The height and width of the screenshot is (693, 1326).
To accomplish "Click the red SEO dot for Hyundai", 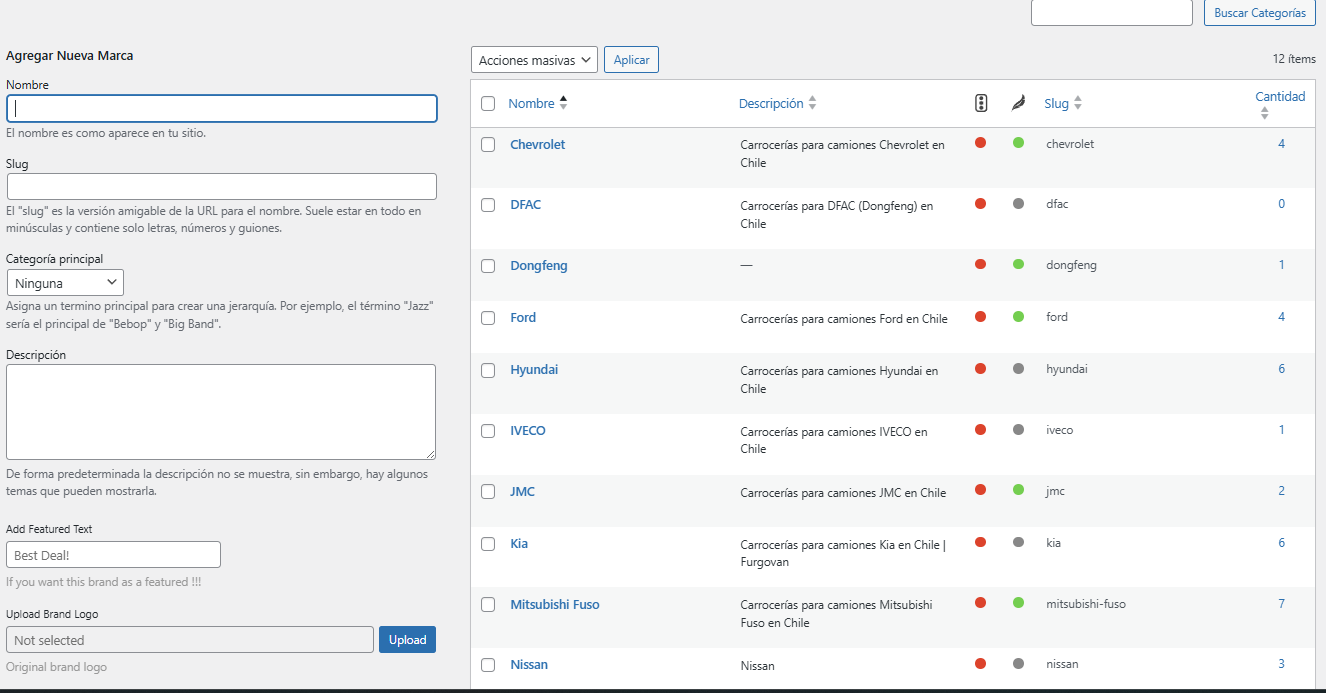I will point(980,368).
